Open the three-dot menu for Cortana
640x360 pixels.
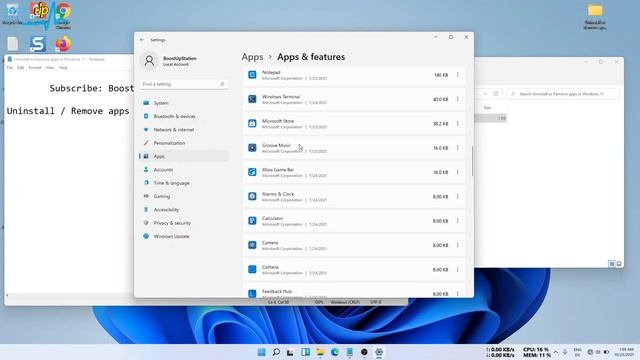point(458,269)
